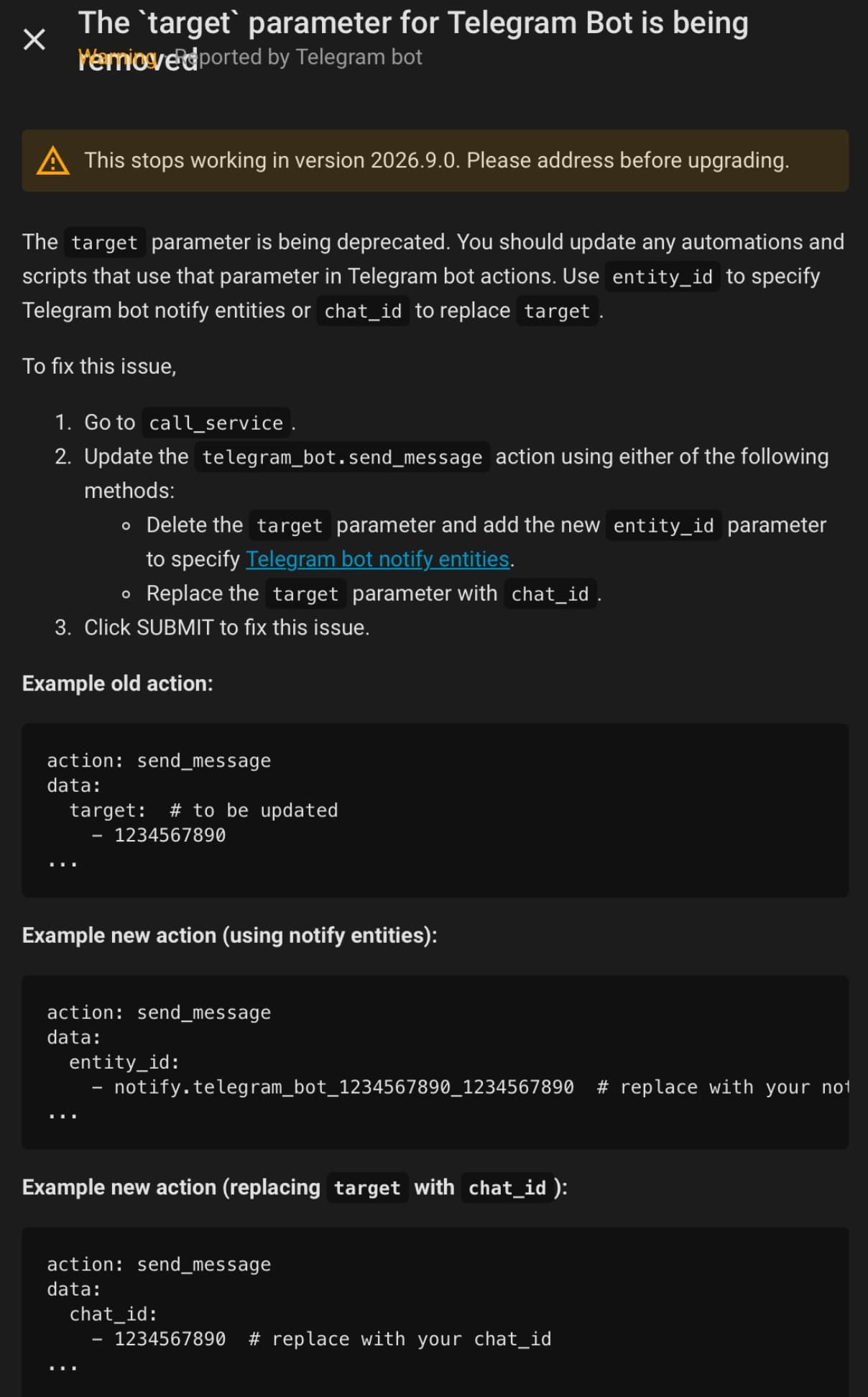Click the 'replacing target with chat_id' example heading
The width and height of the screenshot is (868, 1397).
295,1187
